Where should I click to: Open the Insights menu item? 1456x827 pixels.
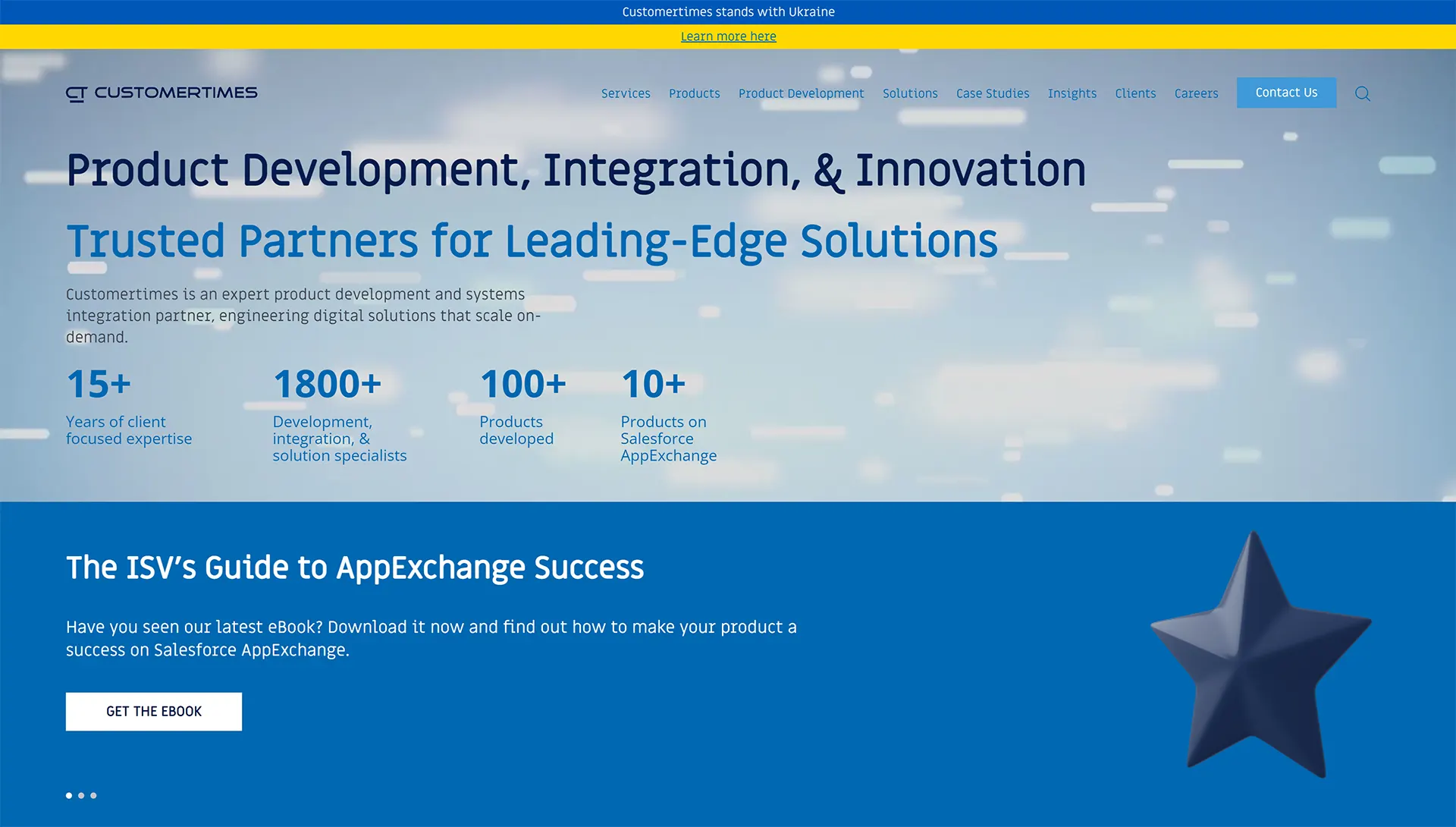[1072, 93]
